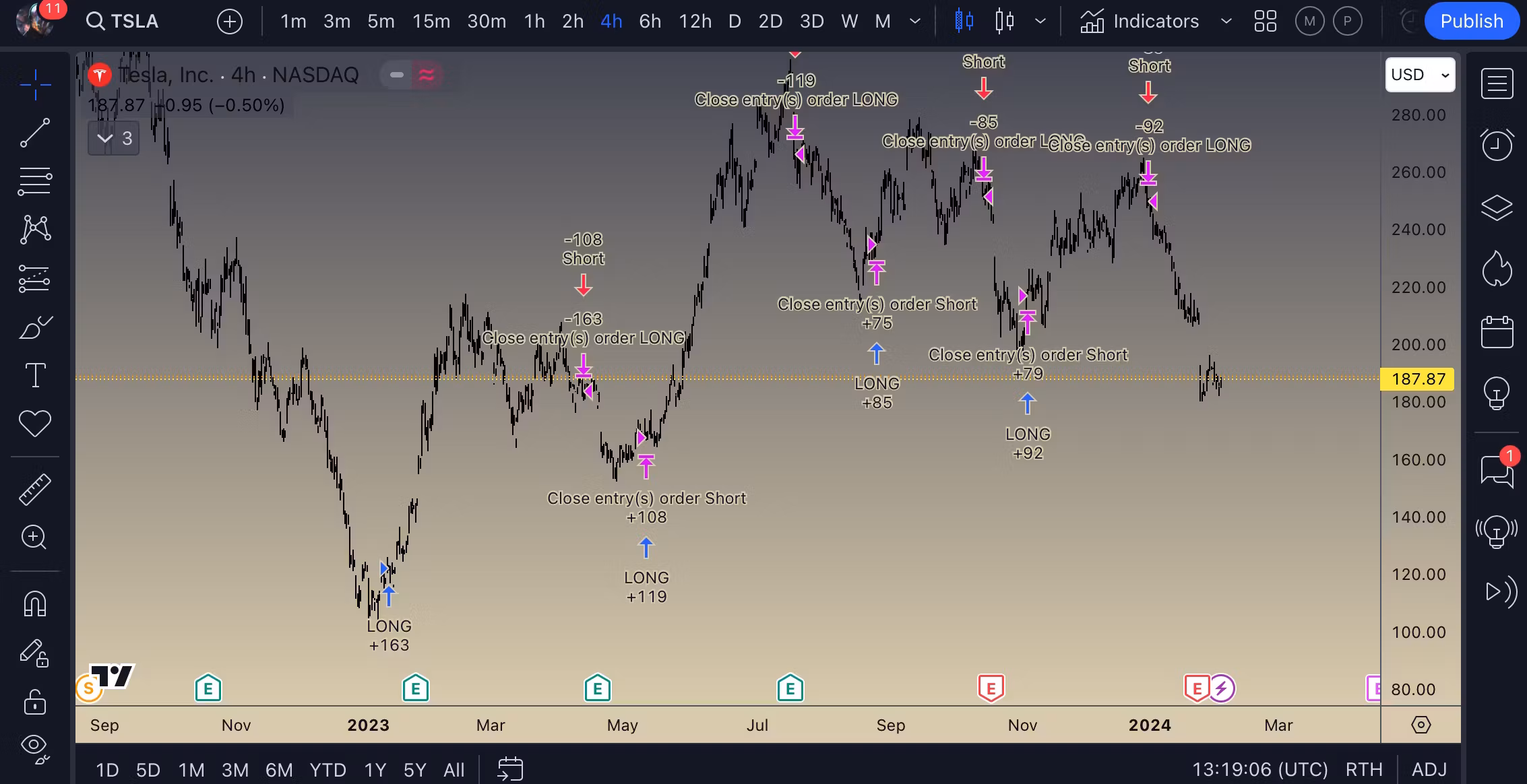
Task: Open the USD currency dropdown
Action: pyautogui.click(x=1420, y=75)
